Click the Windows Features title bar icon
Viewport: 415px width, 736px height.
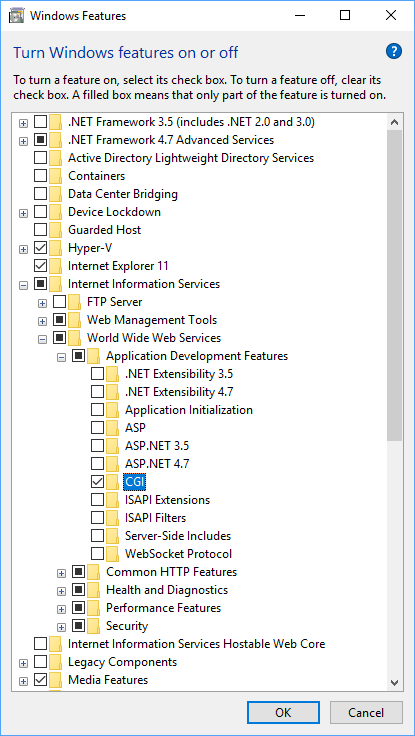[18, 15]
